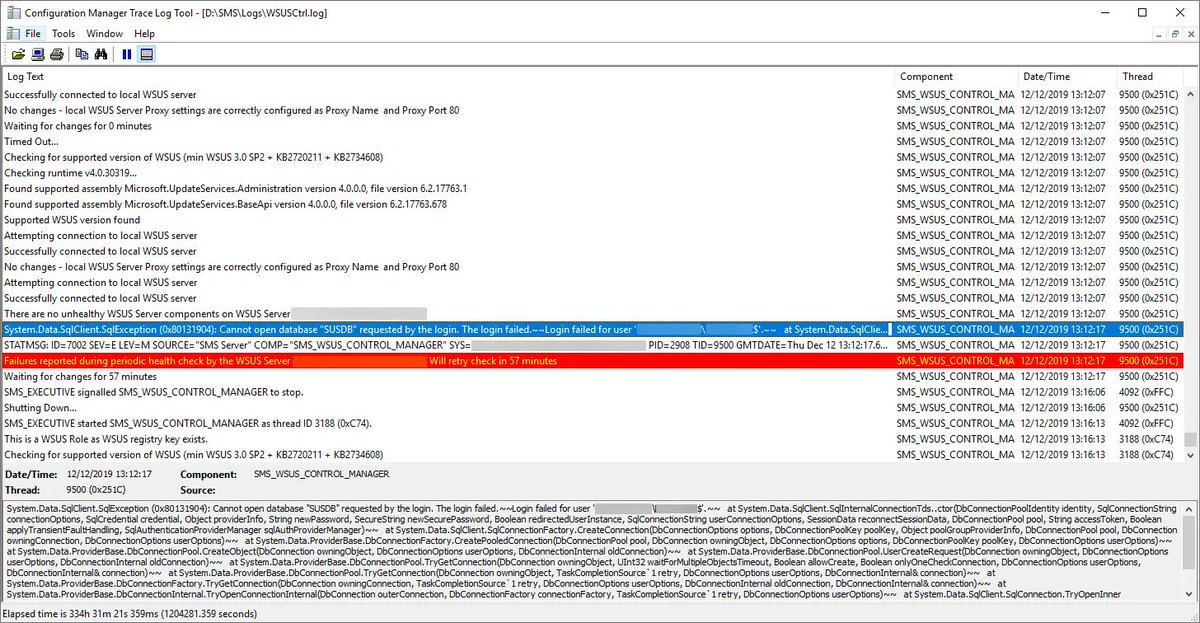
Task: Click the document icon next to File menu
Action: click(13, 34)
